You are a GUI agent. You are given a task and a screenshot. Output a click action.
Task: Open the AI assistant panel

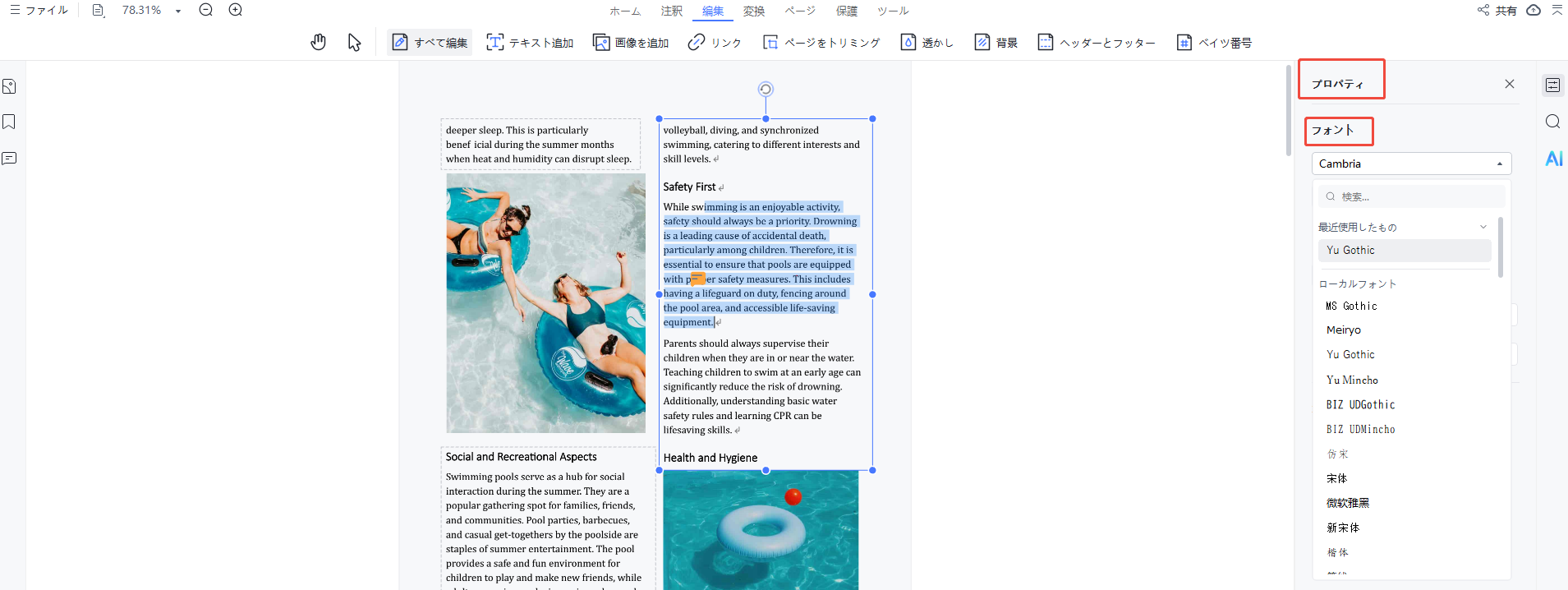[x=1553, y=159]
